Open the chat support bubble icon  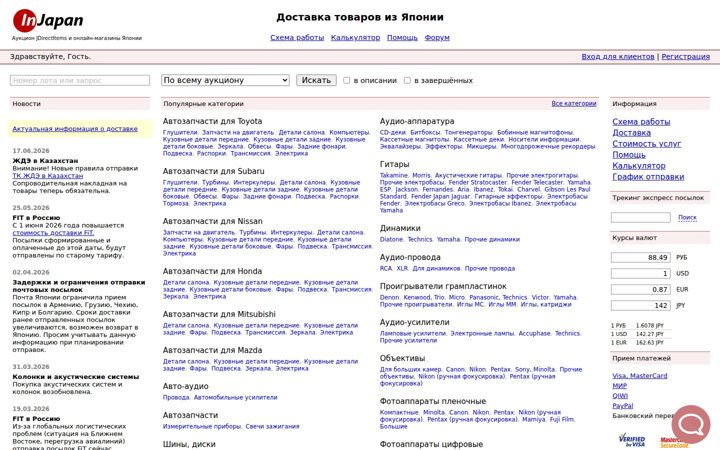pos(691,424)
